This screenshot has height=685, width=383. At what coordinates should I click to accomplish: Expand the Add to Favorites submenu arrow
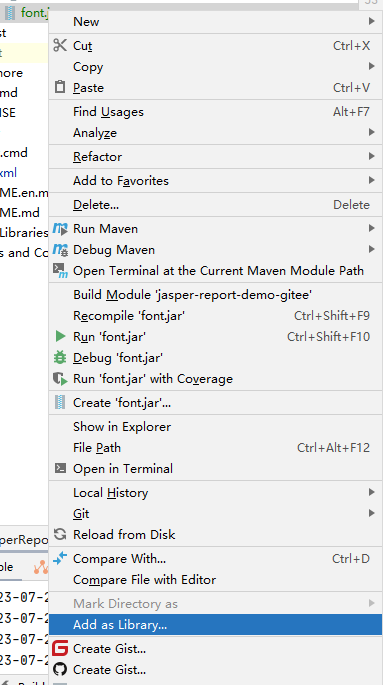(371, 180)
